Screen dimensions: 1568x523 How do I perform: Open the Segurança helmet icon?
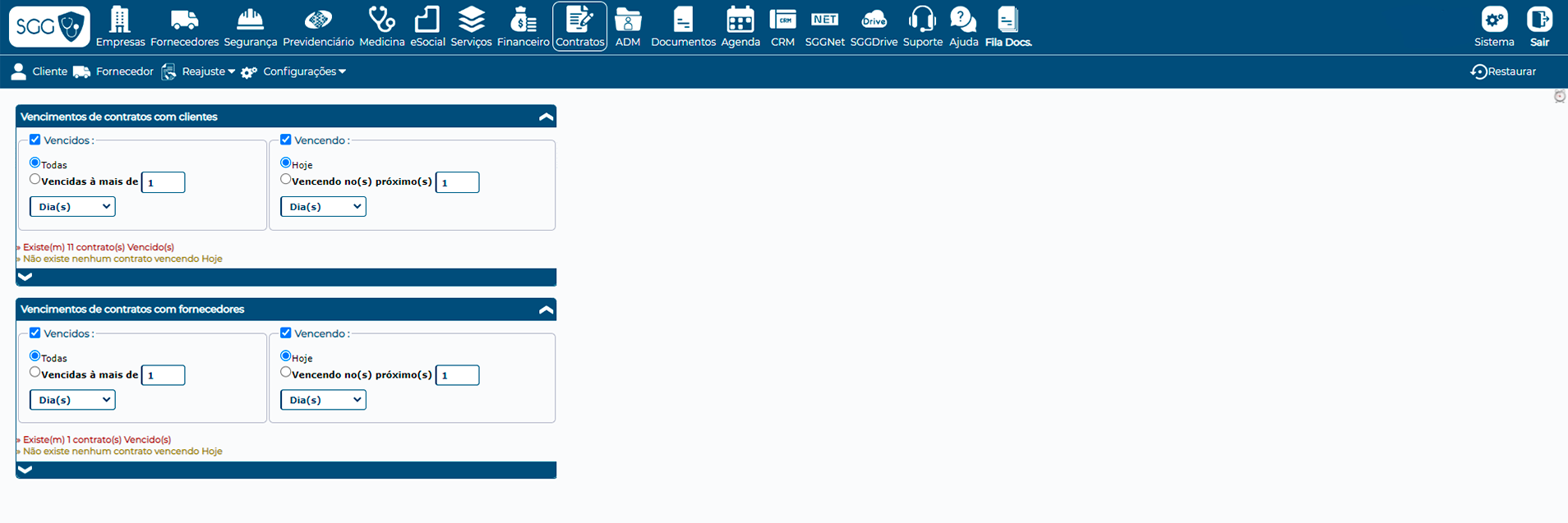tap(250, 20)
